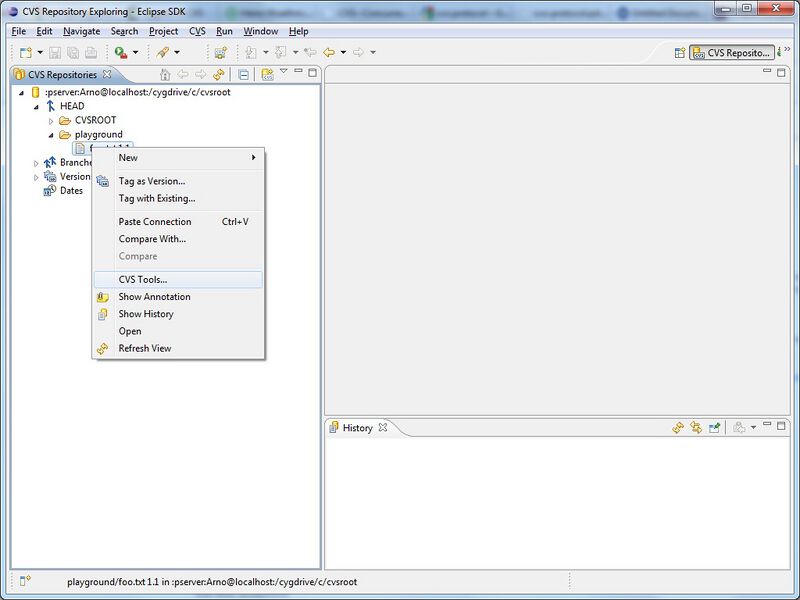Maximize the CVS Repositories view panel
The image size is (800, 600).
pyautogui.click(x=313, y=72)
